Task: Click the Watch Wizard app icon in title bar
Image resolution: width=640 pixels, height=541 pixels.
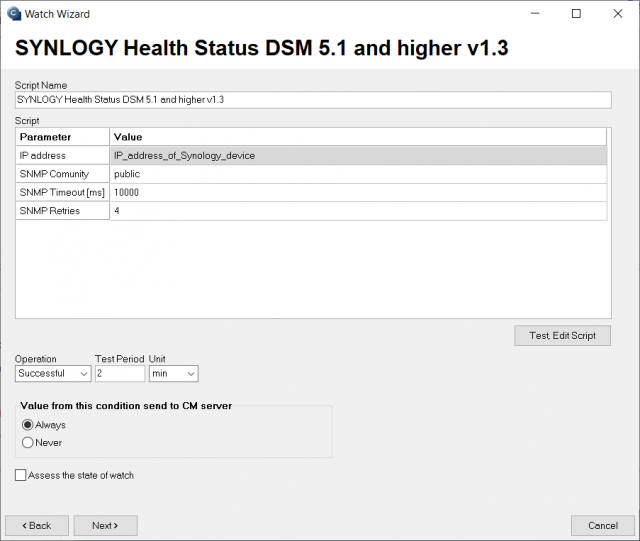Action: coord(14,14)
